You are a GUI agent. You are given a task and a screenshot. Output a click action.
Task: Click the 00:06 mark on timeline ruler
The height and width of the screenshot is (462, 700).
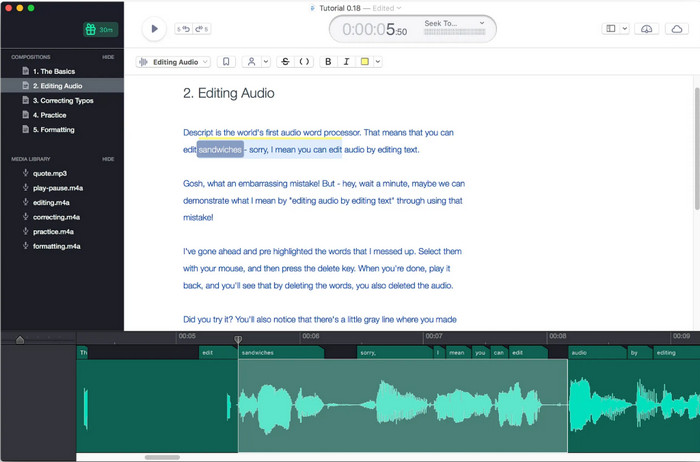[310, 336]
